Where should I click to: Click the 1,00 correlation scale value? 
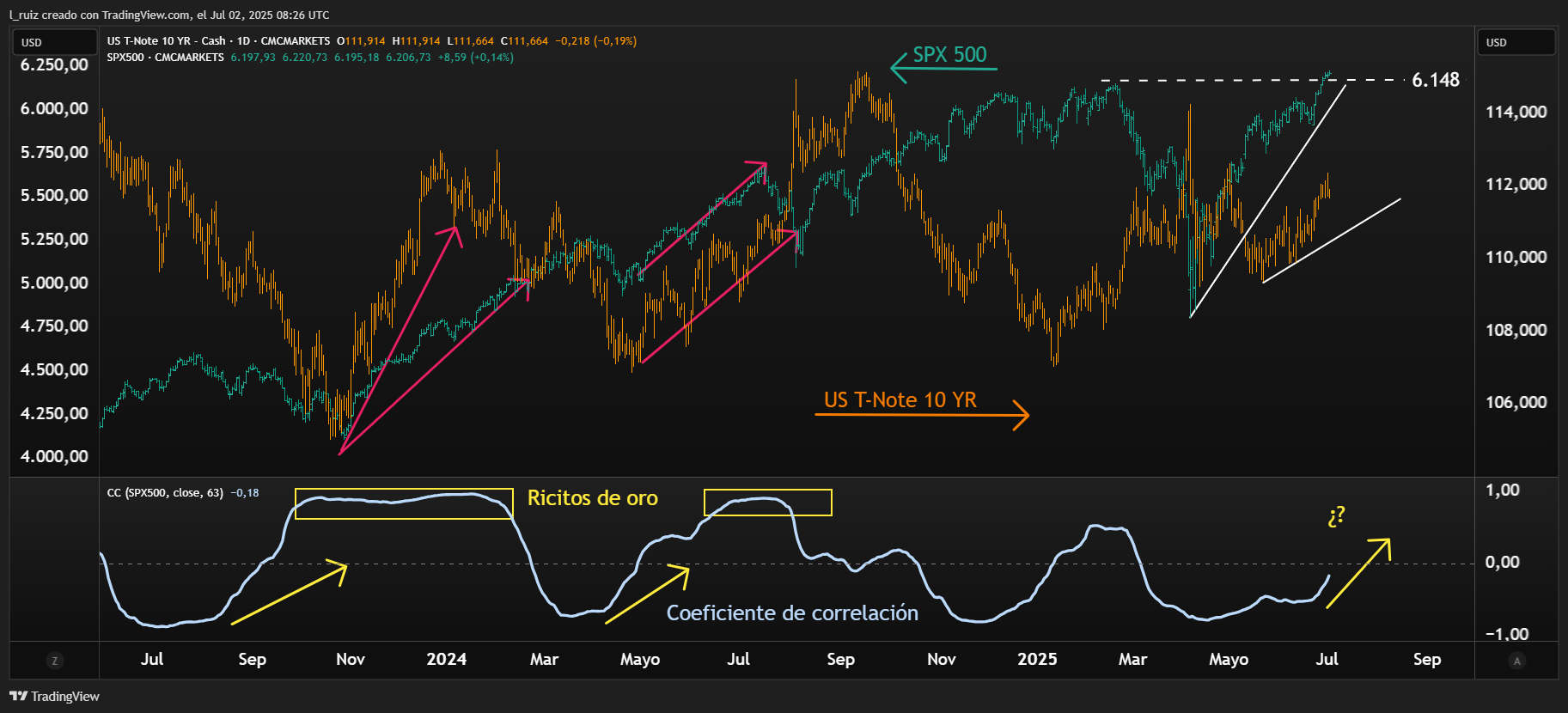pyautogui.click(x=1503, y=490)
